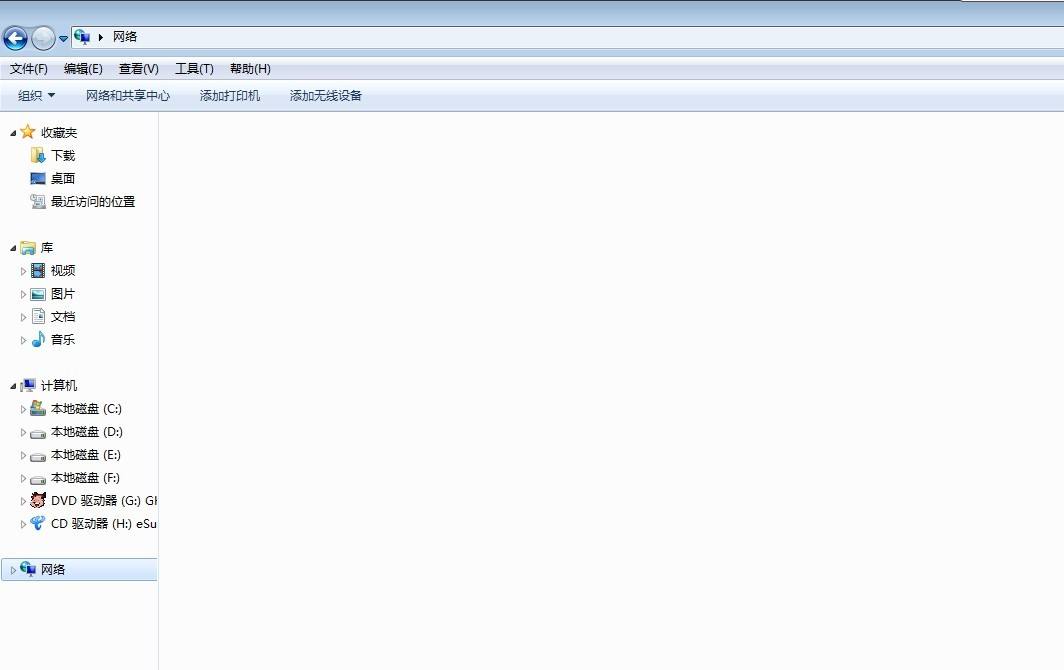The width and height of the screenshot is (1064, 670).
Task: Click the 本地磁盘 (F:) drive icon
Action: (x=38, y=479)
